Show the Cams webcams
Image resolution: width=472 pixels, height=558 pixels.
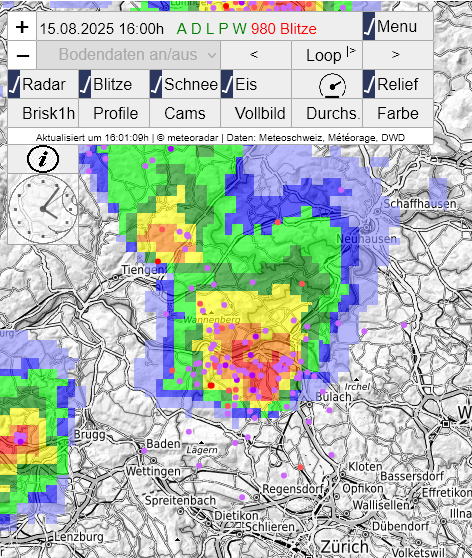click(x=185, y=113)
